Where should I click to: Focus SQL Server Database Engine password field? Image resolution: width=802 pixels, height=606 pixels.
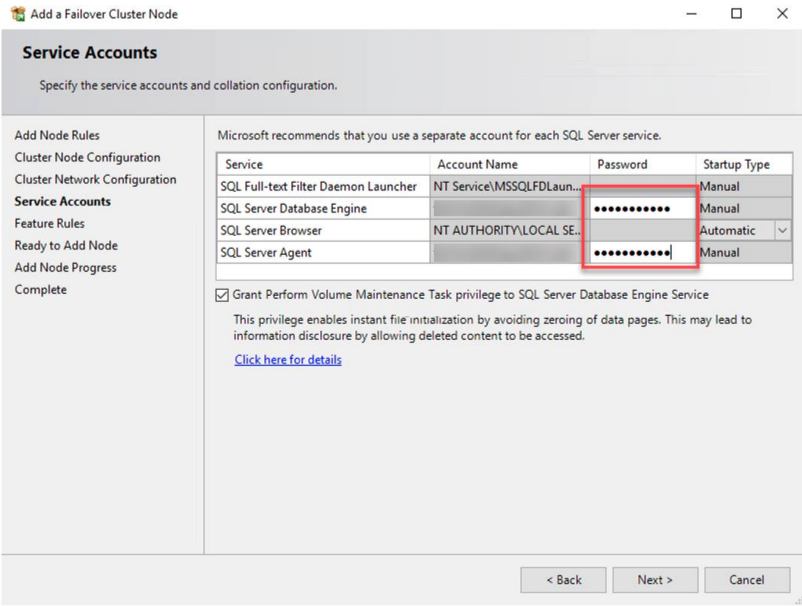coord(642,209)
